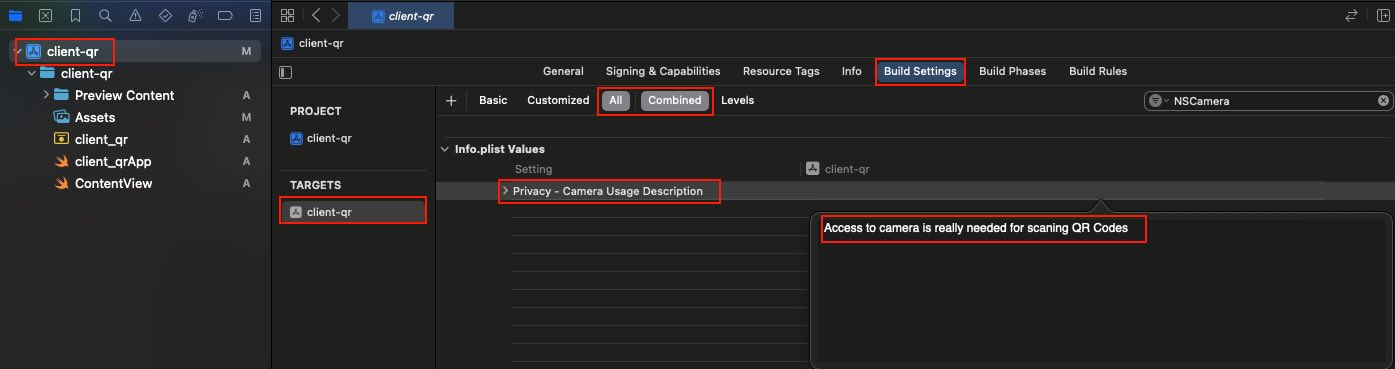This screenshot has height=369, width=1395.
Task: Switch to the Resource Tags tab
Action: 781,71
